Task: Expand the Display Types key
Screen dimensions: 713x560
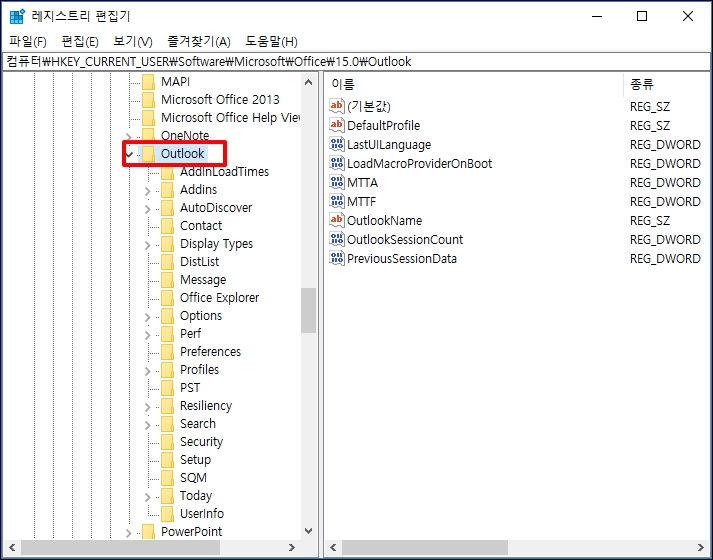Action: [x=147, y=245]
